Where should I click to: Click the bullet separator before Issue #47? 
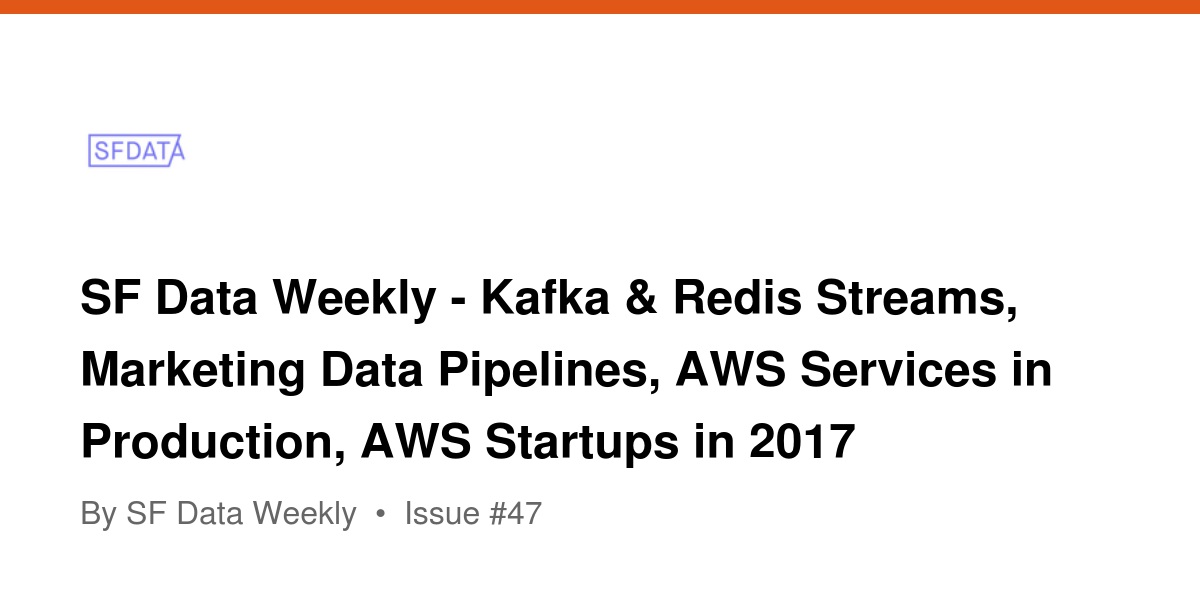pos(380,514)
